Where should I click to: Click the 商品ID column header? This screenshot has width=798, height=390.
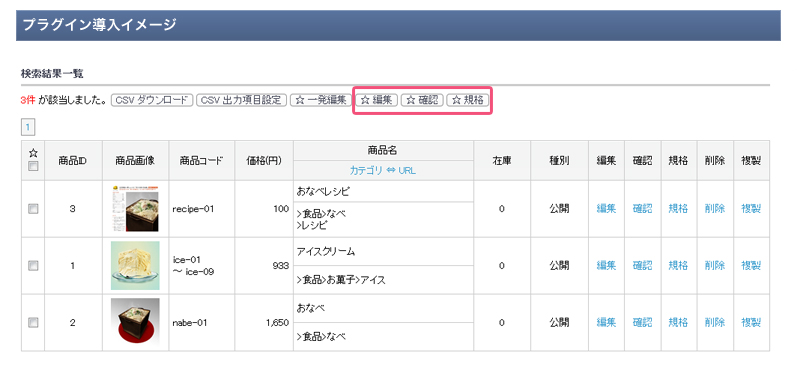click(73, 161)
